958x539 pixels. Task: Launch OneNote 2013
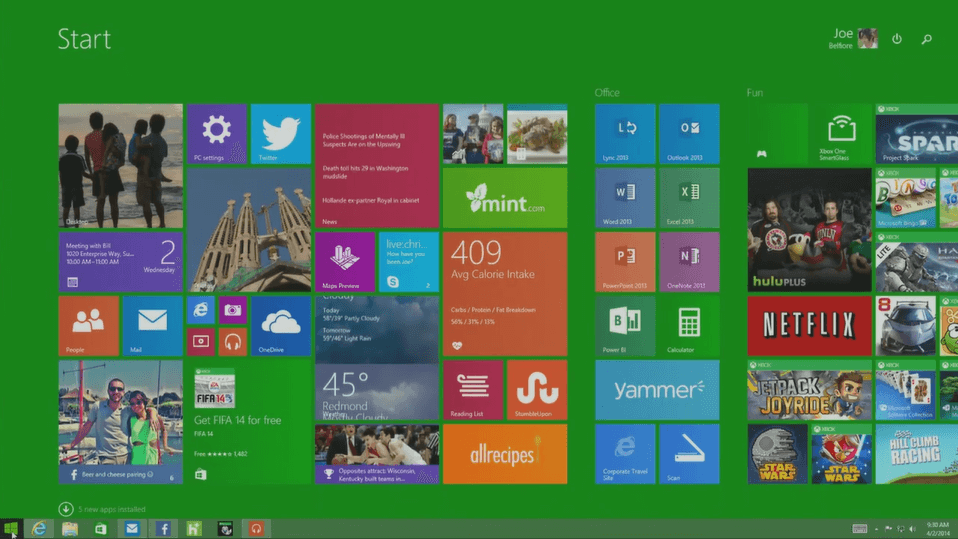(x=689, y=262)
